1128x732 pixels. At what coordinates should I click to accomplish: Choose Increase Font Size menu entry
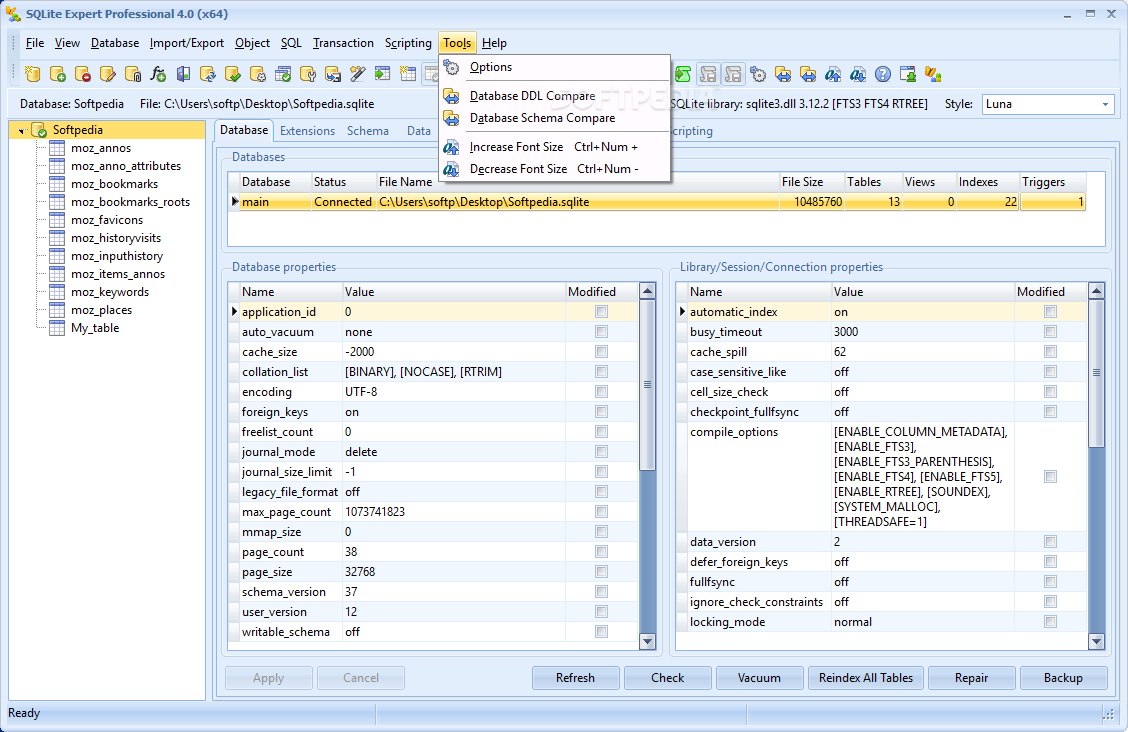click(555, 147)
